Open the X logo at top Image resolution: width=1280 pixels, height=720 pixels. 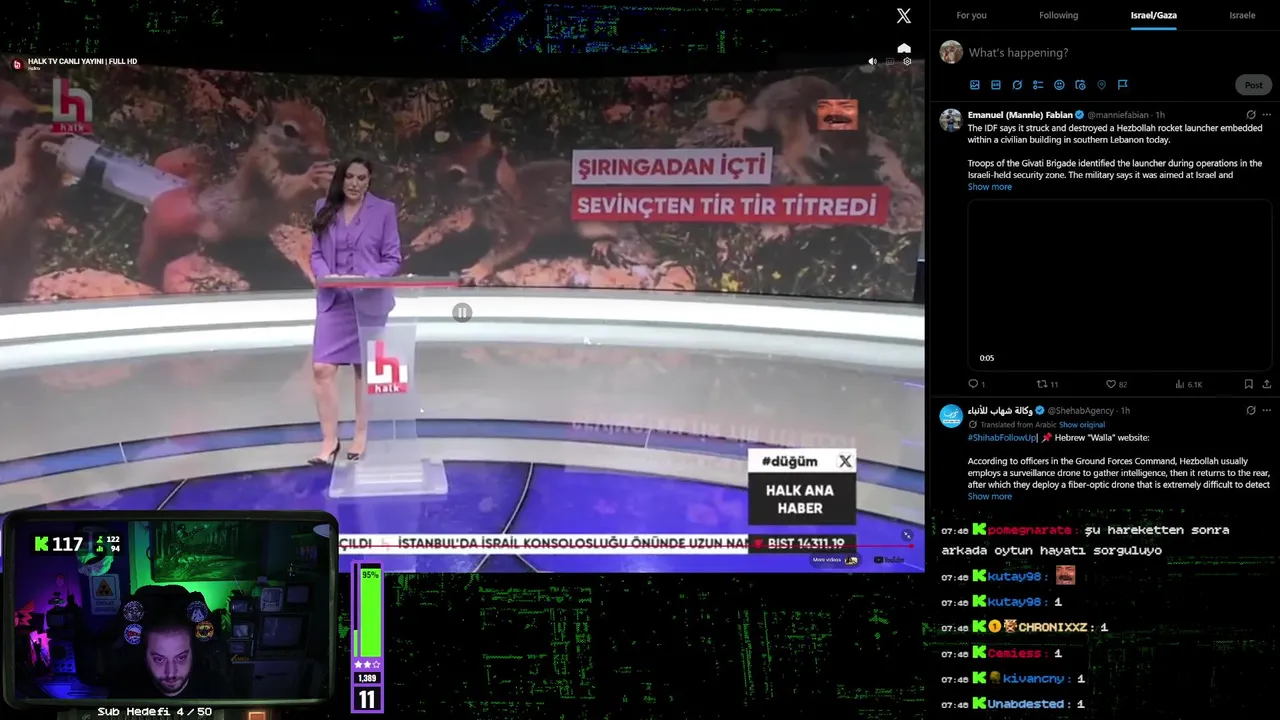(x=904, y=15)
